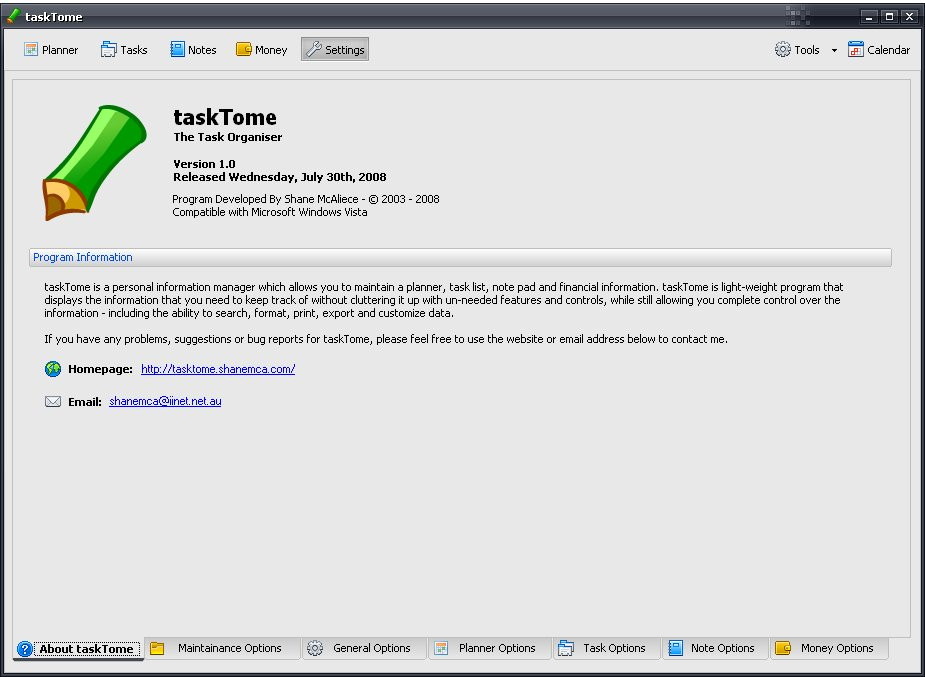925x677 pixels.
Task: Click the Settings wrench icon
Action: [314, 50]
